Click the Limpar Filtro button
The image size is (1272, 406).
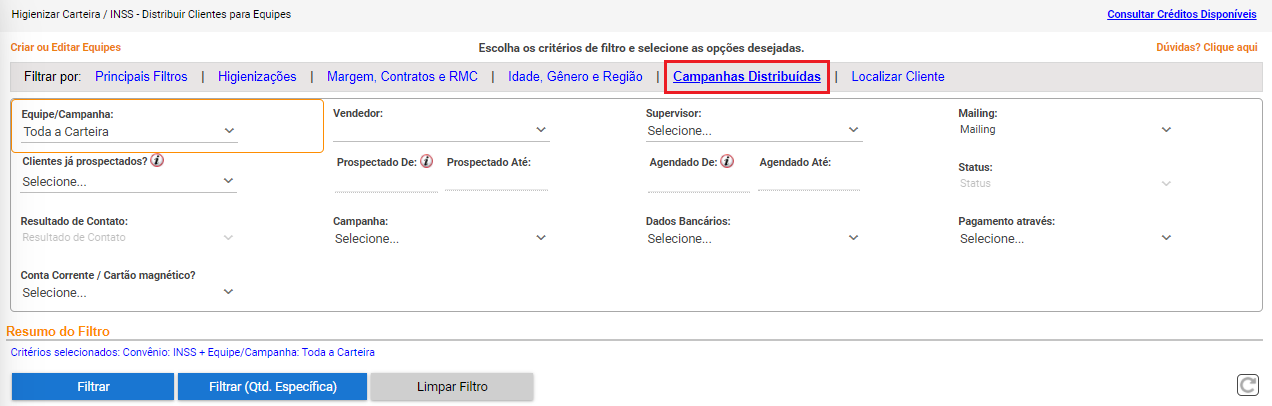coord(452,386)
